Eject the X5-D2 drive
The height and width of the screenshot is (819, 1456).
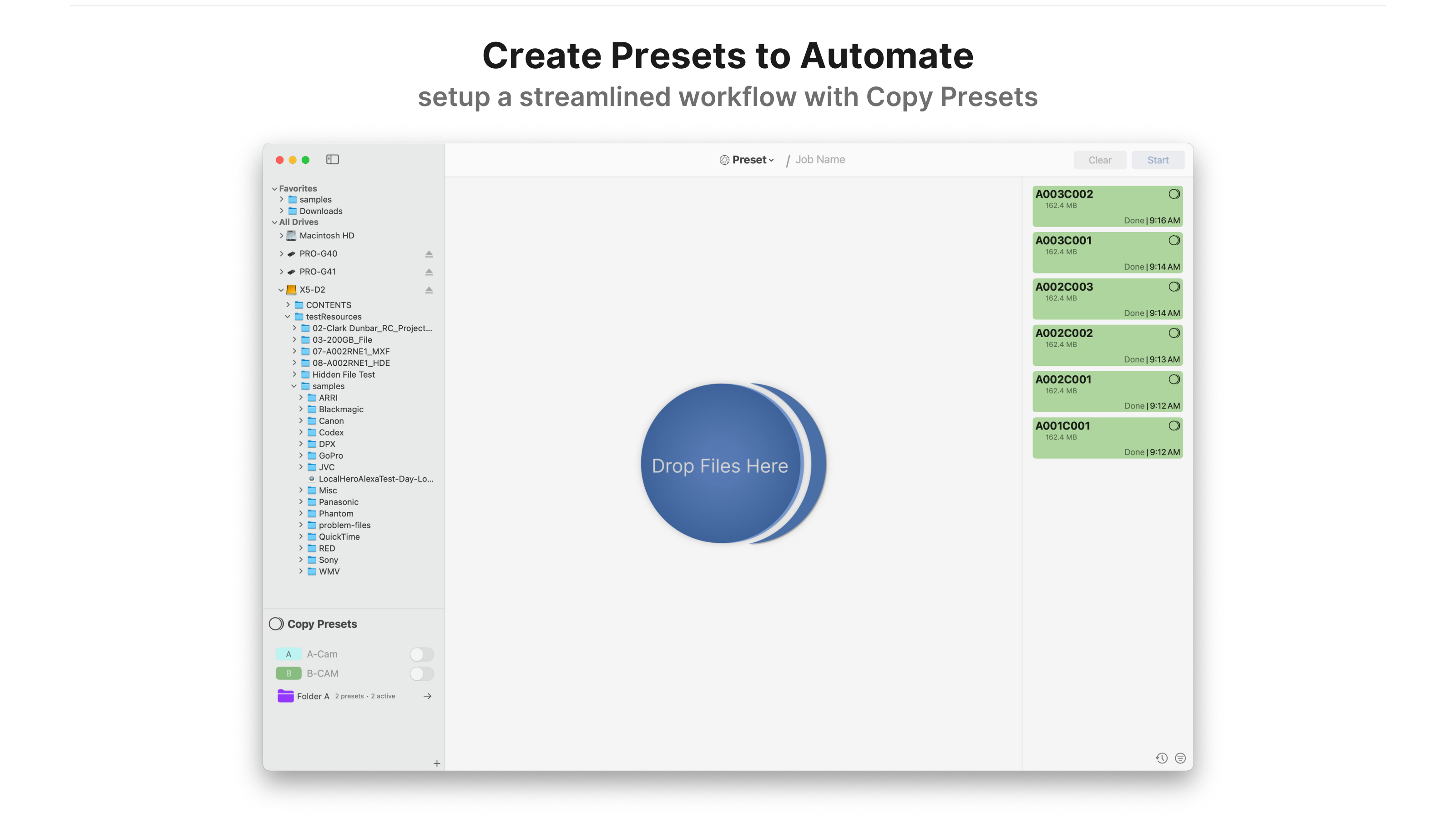tap(429, 290)
